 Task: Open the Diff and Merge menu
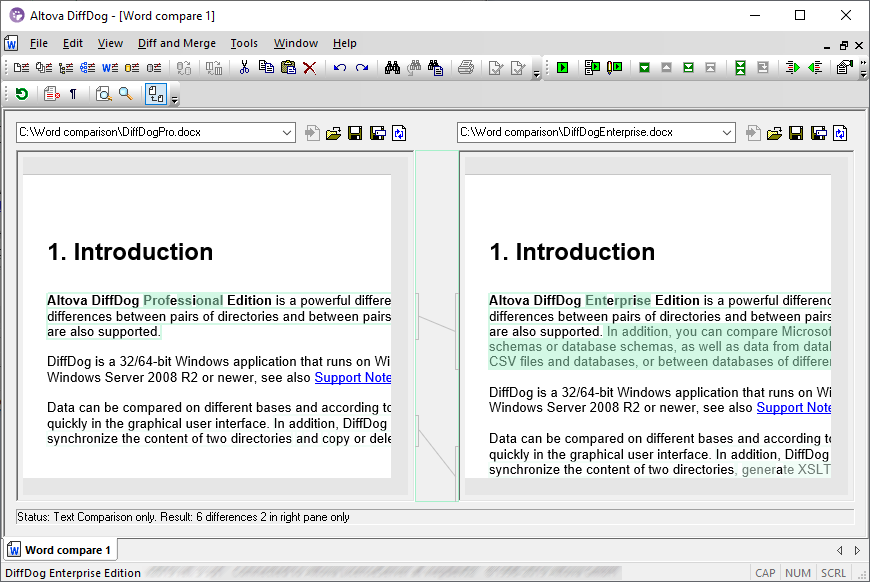point(177,43)
